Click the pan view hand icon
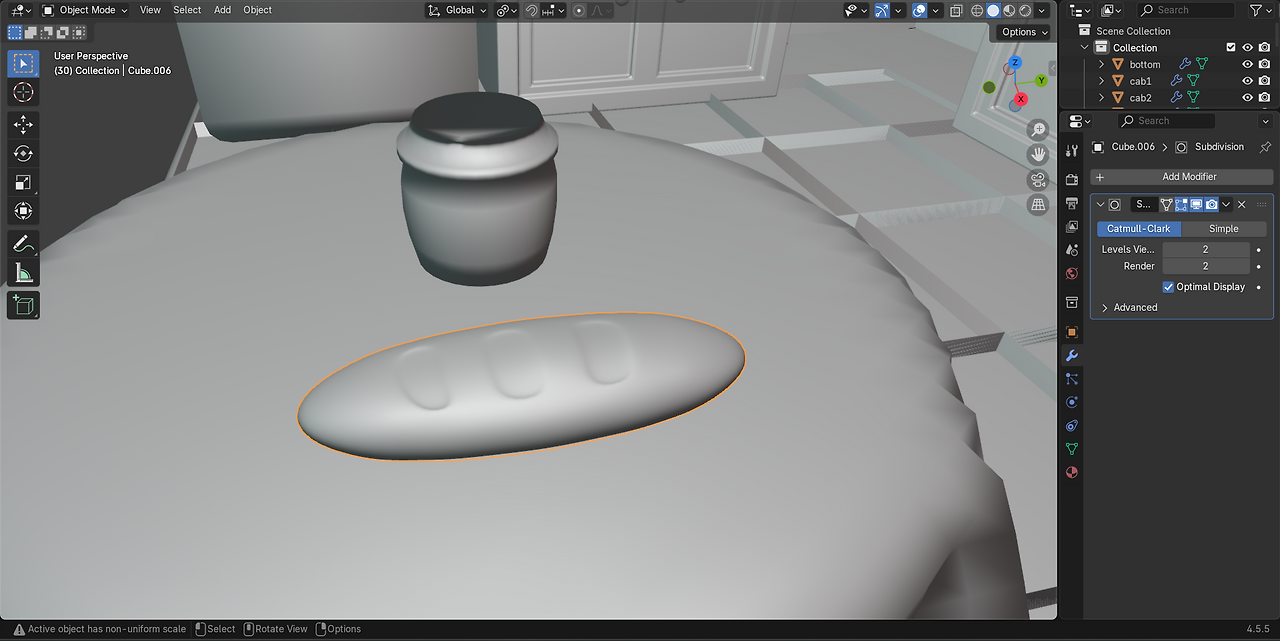This screenshot has height=641, width=1280. pos(1038,155)
